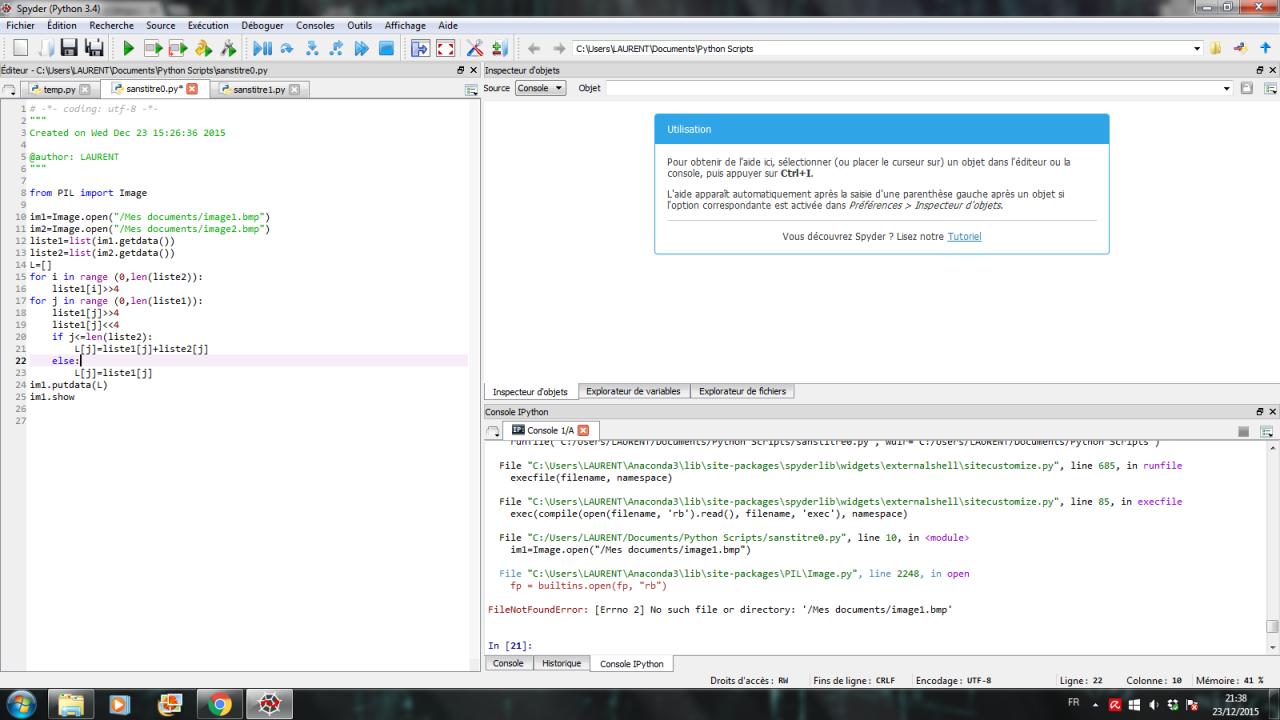Step into function while debugging
1280x720 pixels.
tap(312, 48)
